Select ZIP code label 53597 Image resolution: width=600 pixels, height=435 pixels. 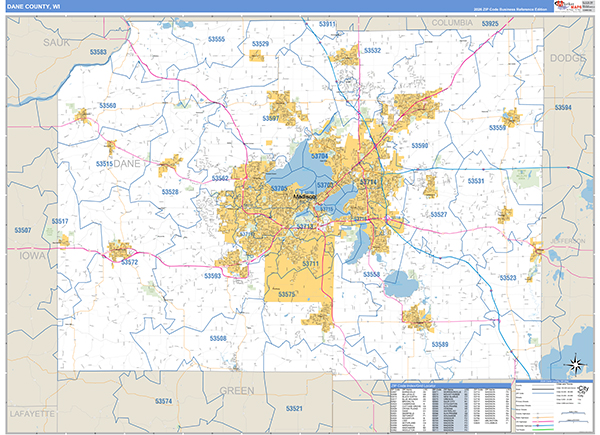click(x=271, y=118)
